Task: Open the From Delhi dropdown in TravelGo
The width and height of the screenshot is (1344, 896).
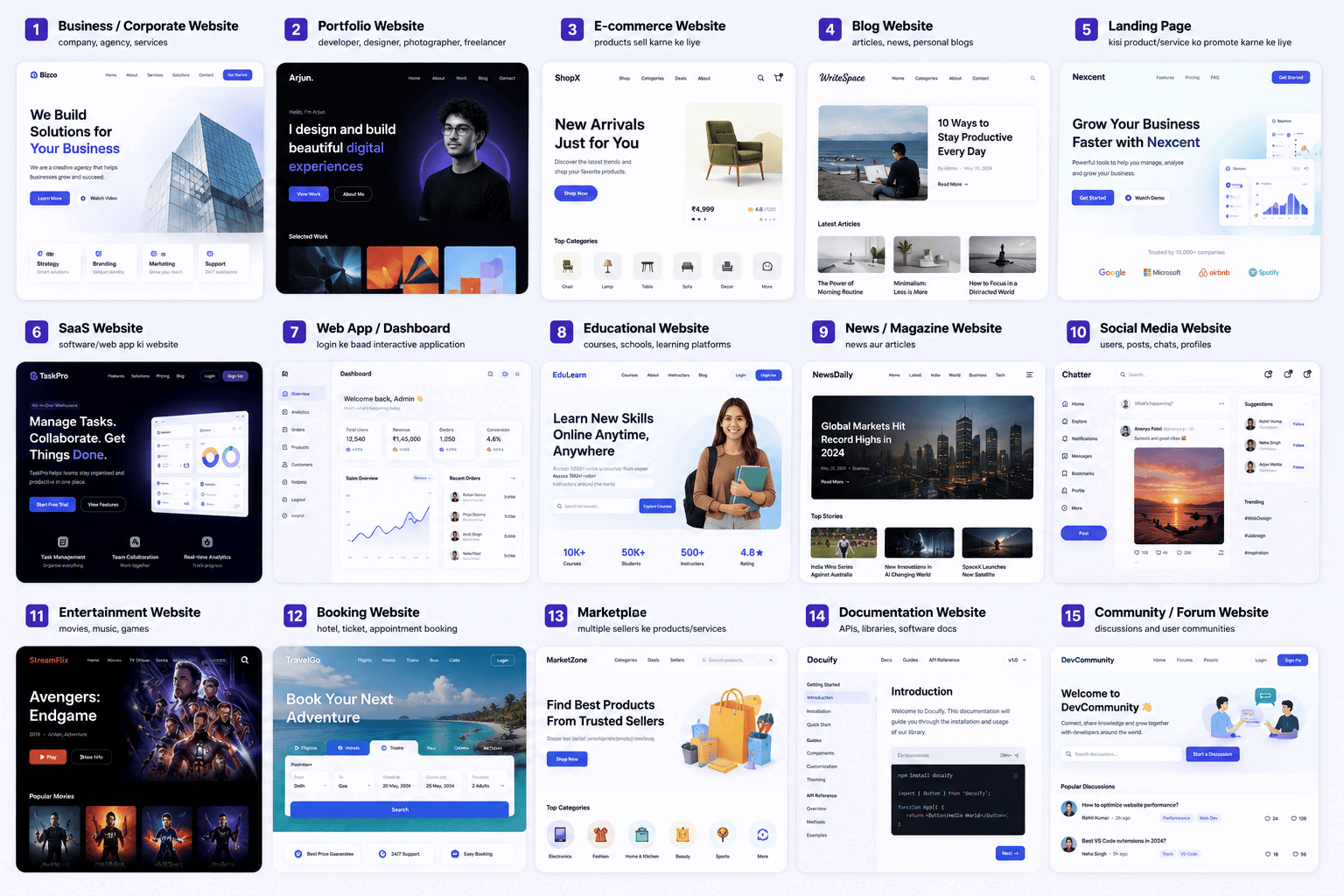Action: [310, 782]
